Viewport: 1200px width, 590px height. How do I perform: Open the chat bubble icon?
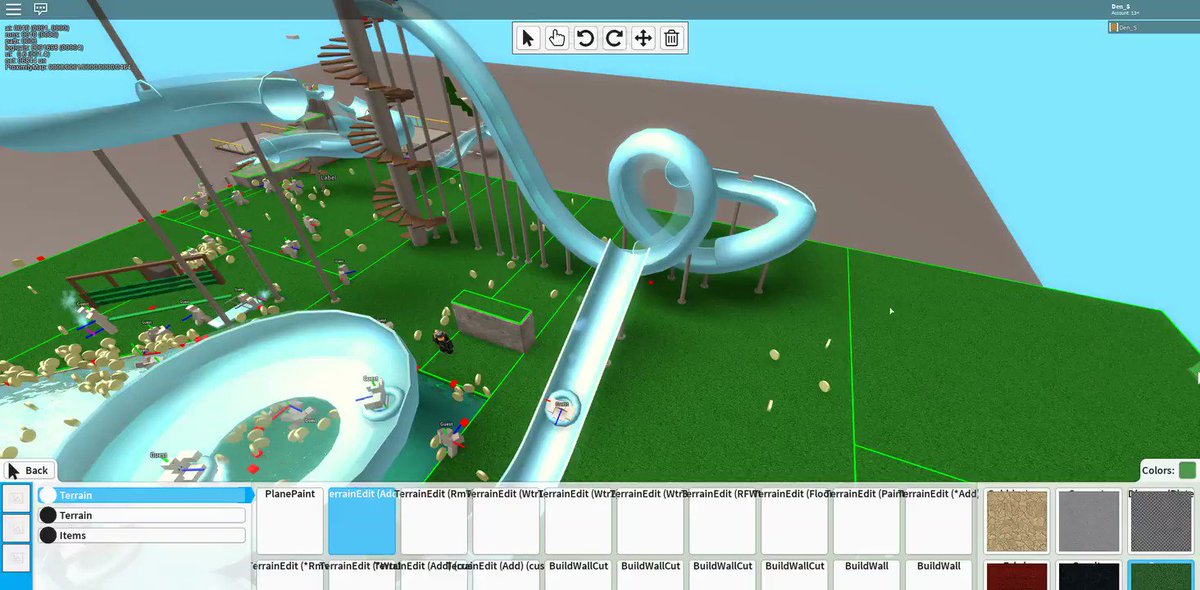pyautogui.click(x=40, y=9)
